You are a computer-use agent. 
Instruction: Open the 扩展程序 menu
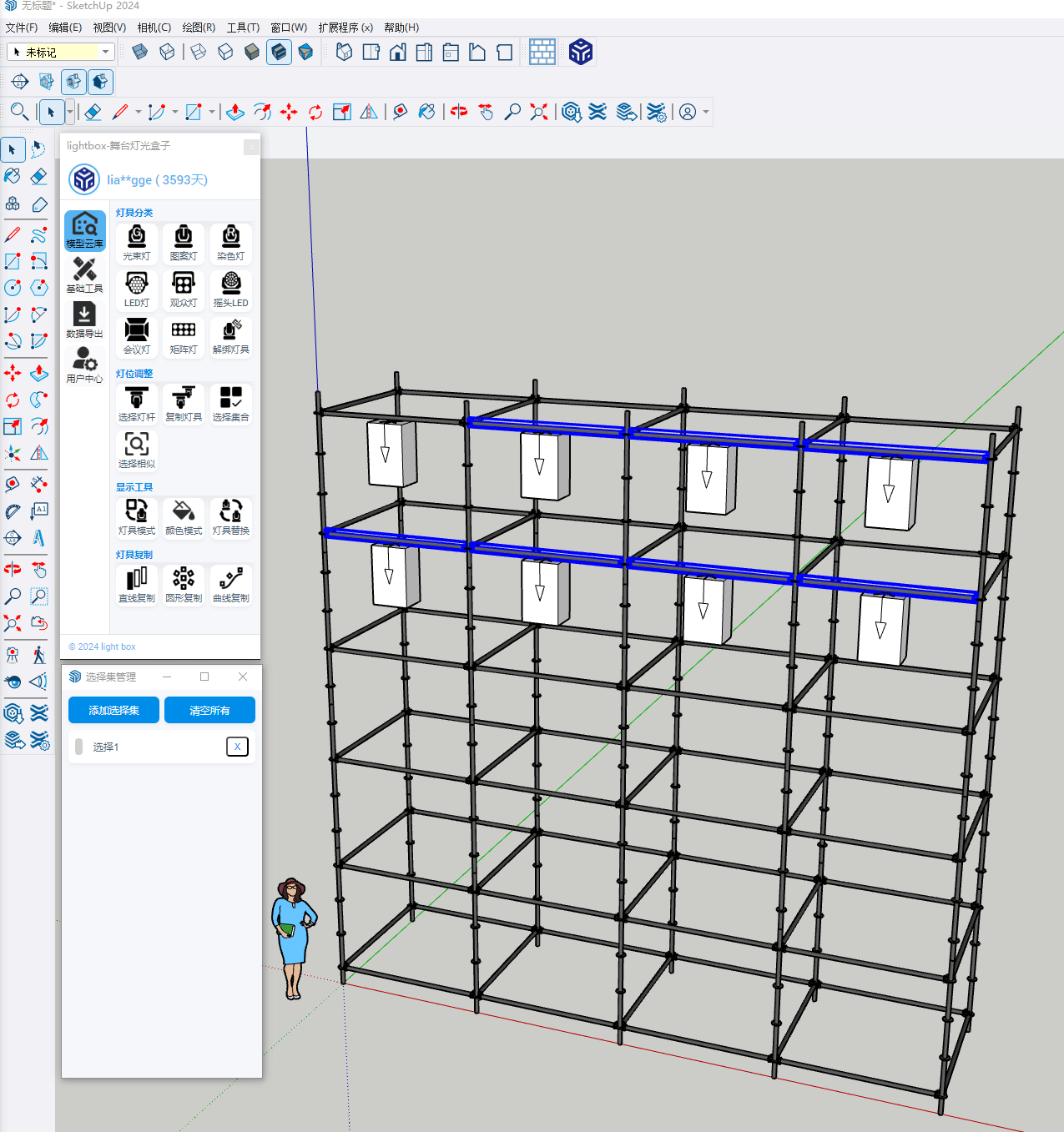coord(345,28)
